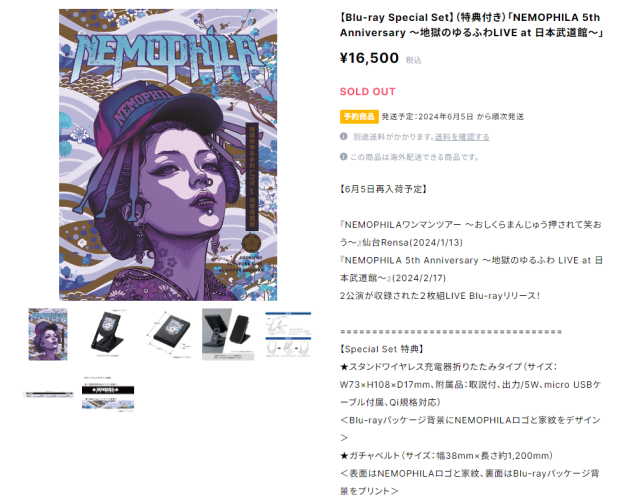Click the ¥16,500 price

369,58
